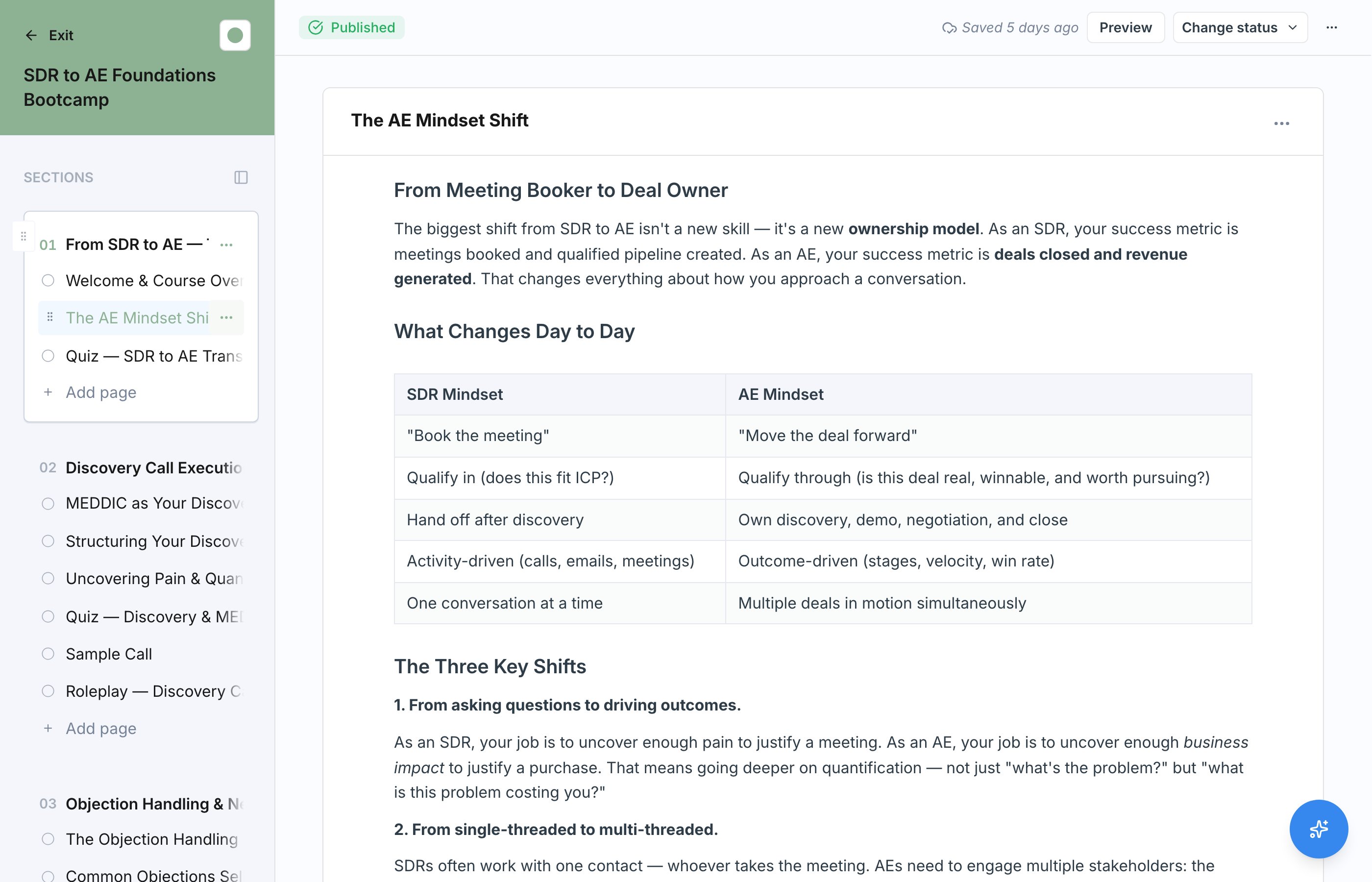Image resolution: width=1372 pixels, height=882 pixels.
Task: Open the top-right more options ellipsis
Action: 1332,27
